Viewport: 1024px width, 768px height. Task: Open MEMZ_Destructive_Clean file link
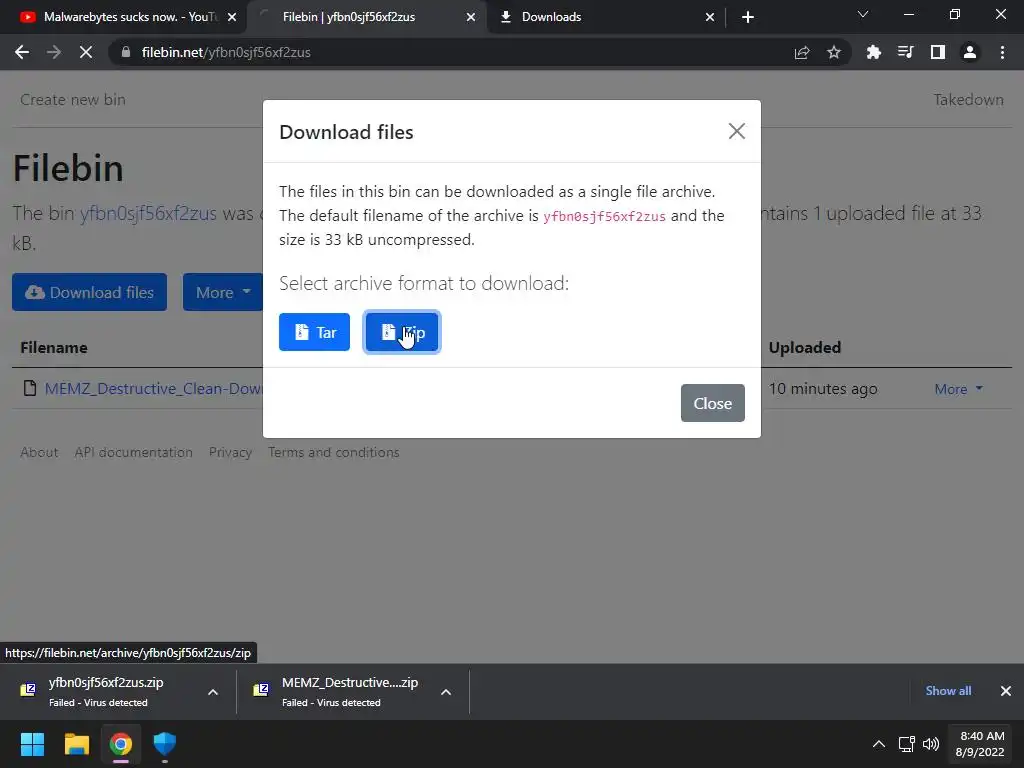coord(153,389)
